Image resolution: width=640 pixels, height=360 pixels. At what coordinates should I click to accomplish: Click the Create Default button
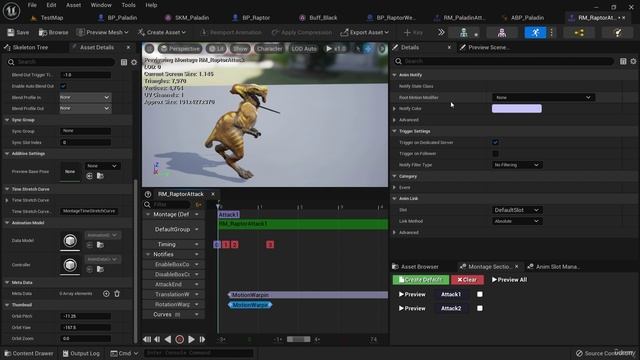click(420, 280)
